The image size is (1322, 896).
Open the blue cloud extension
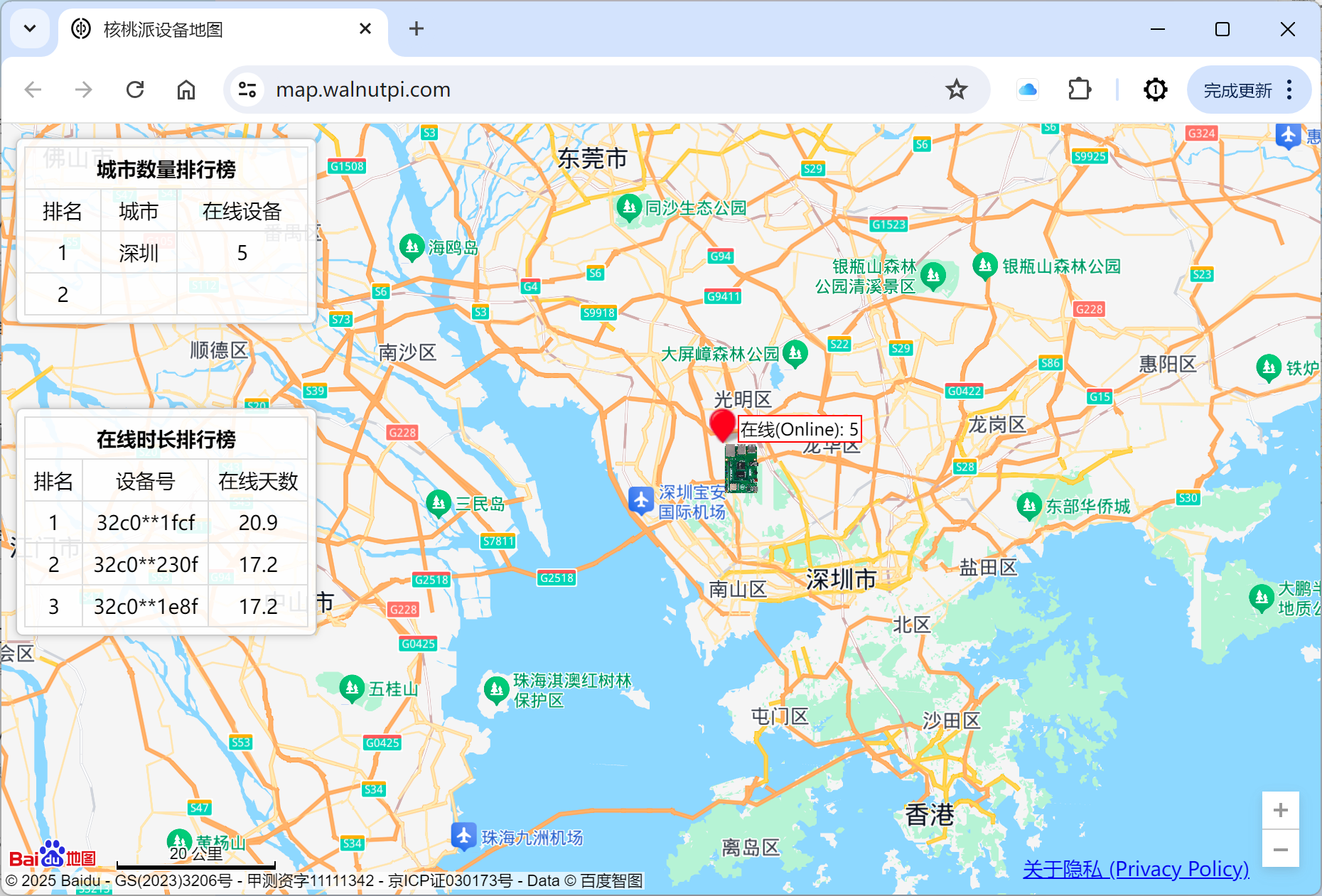[1028, 90]
